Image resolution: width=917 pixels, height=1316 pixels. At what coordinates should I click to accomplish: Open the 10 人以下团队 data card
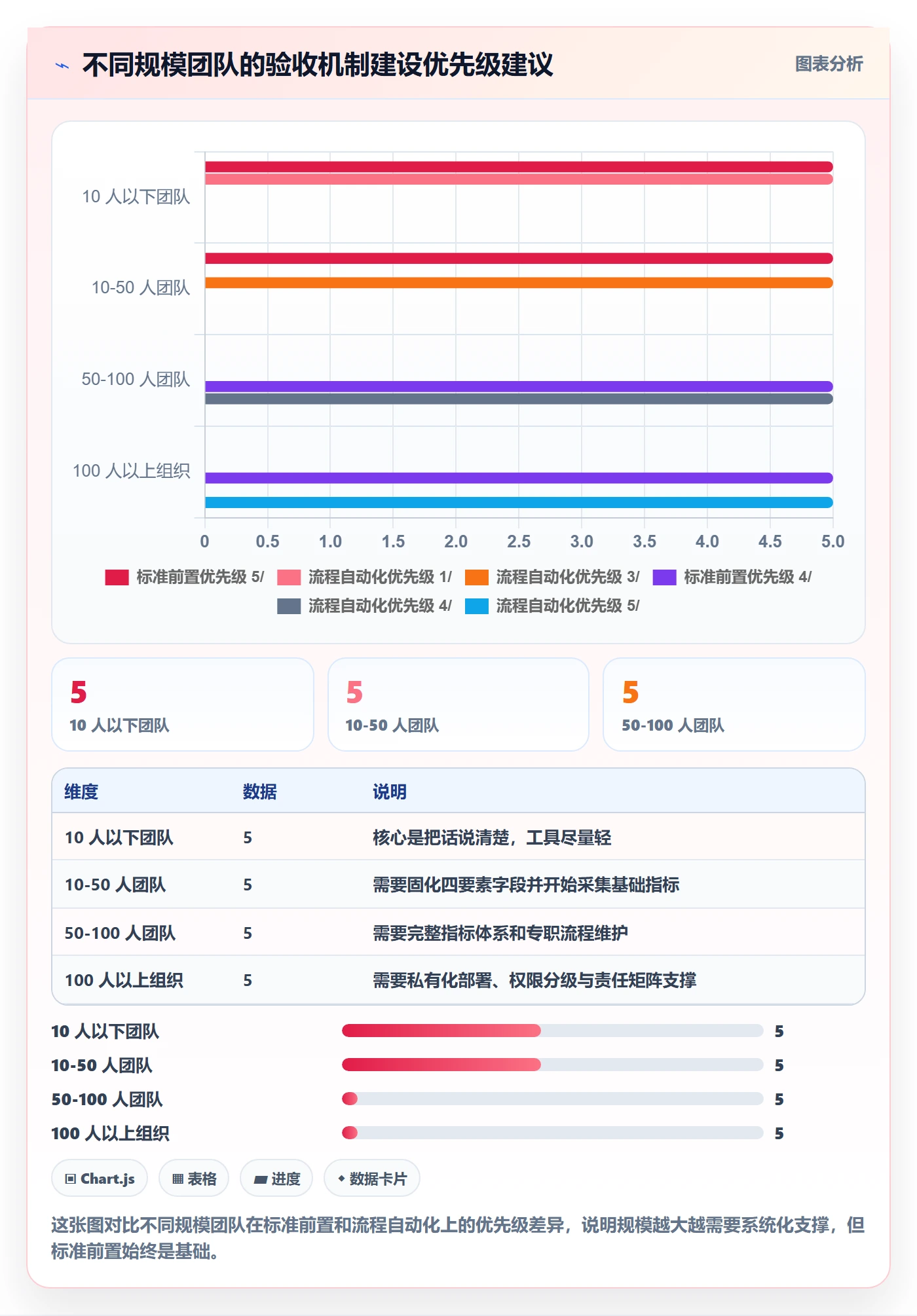coord(183,704)
